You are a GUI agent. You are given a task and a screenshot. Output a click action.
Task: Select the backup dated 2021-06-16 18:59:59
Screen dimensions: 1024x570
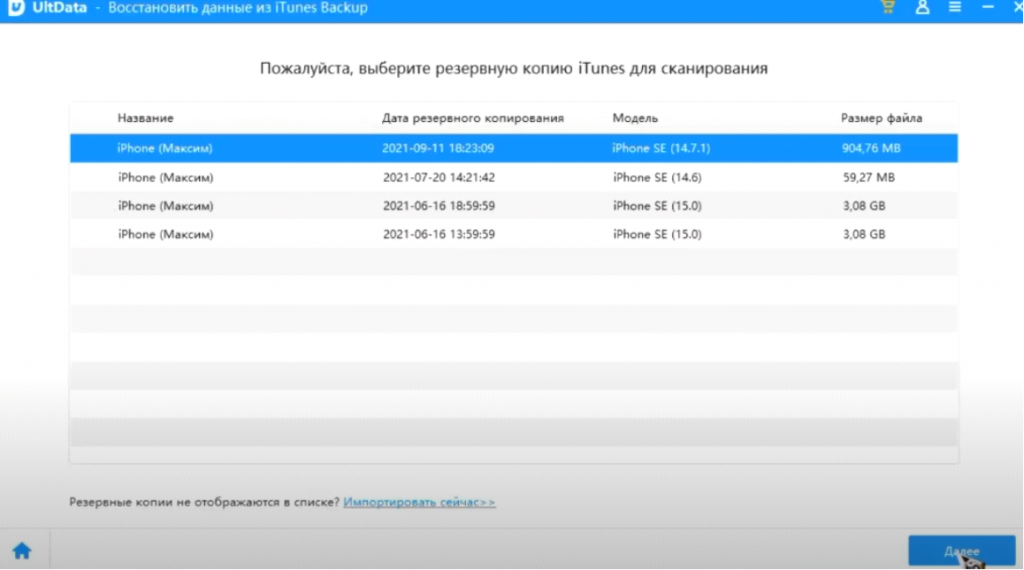514,206
